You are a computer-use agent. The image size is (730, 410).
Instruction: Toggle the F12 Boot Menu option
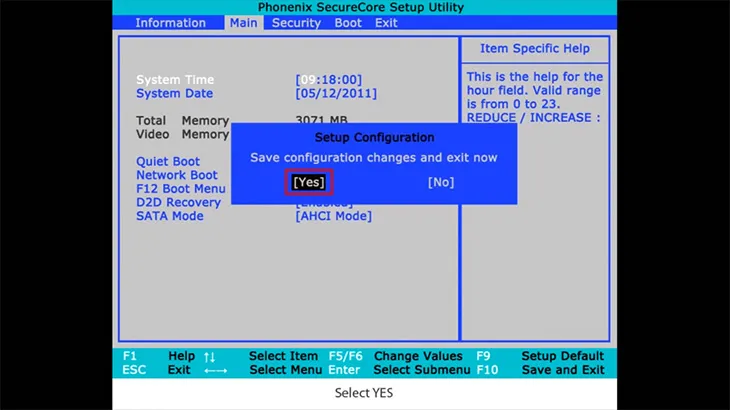180,189
